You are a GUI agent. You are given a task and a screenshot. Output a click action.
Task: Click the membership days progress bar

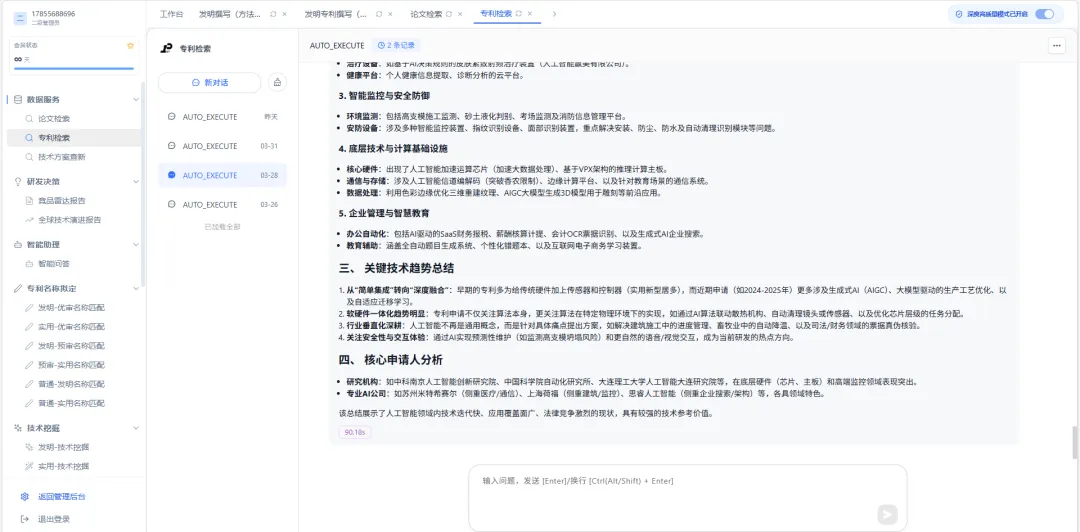[x=74, y=68]
